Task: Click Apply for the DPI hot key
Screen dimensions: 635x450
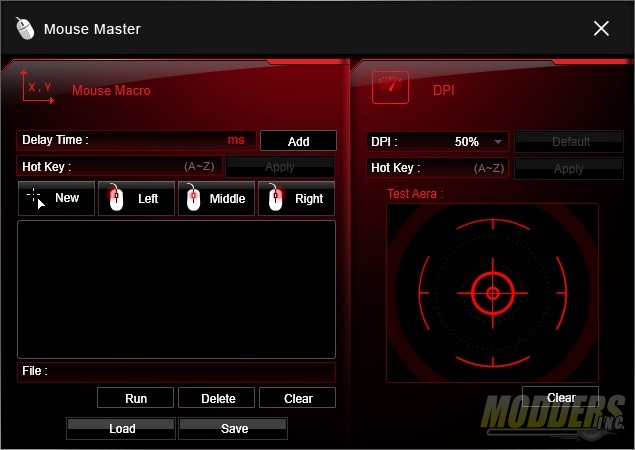Action: (569, 168)
